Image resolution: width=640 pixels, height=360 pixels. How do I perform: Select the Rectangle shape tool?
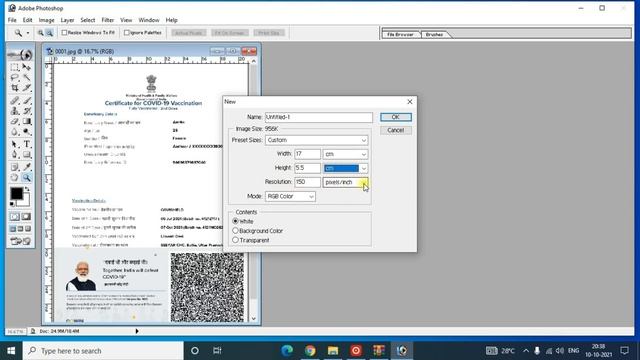click(x=27, y=155)
